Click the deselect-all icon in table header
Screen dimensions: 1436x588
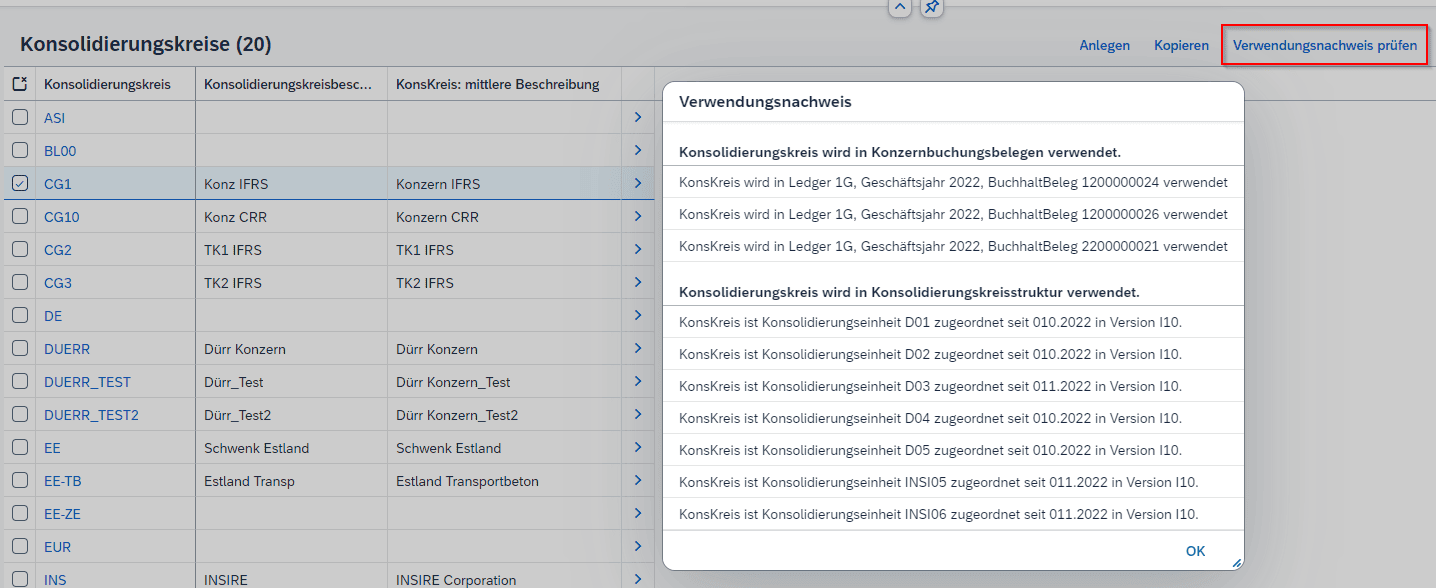(20, 84)
